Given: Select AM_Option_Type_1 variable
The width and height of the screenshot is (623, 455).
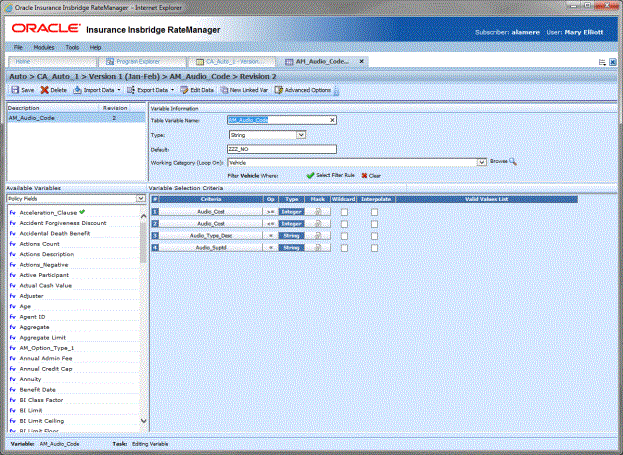Looking at the screenshot, I should [47, 348].
